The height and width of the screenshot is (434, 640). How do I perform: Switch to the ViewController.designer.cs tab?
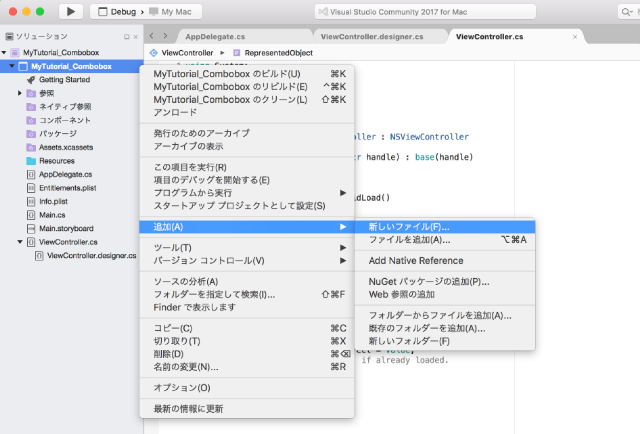coord(372,37)
